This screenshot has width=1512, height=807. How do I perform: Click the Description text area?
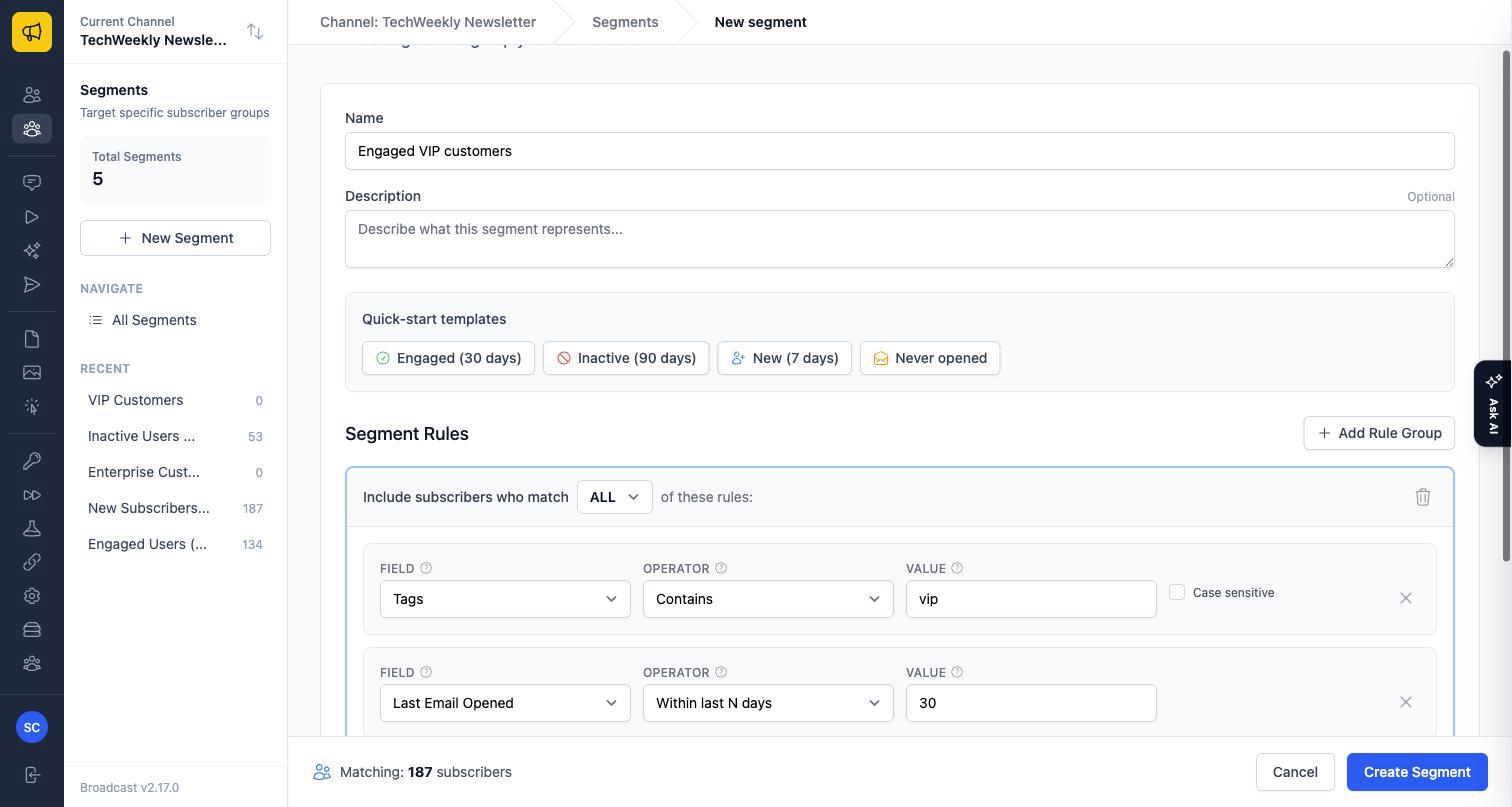(x=900, y=239)
